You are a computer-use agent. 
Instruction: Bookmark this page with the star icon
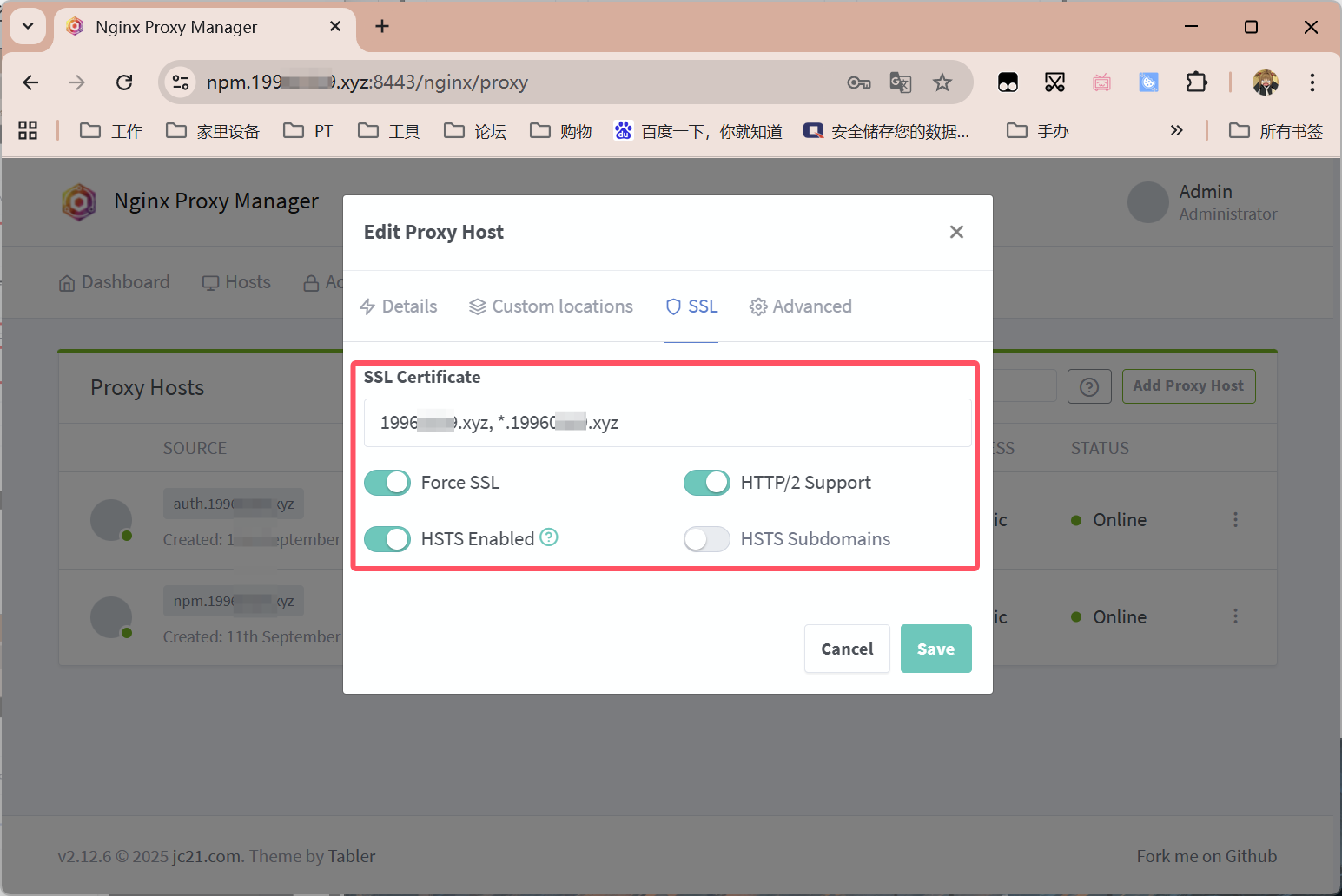(x=942, y=82)
